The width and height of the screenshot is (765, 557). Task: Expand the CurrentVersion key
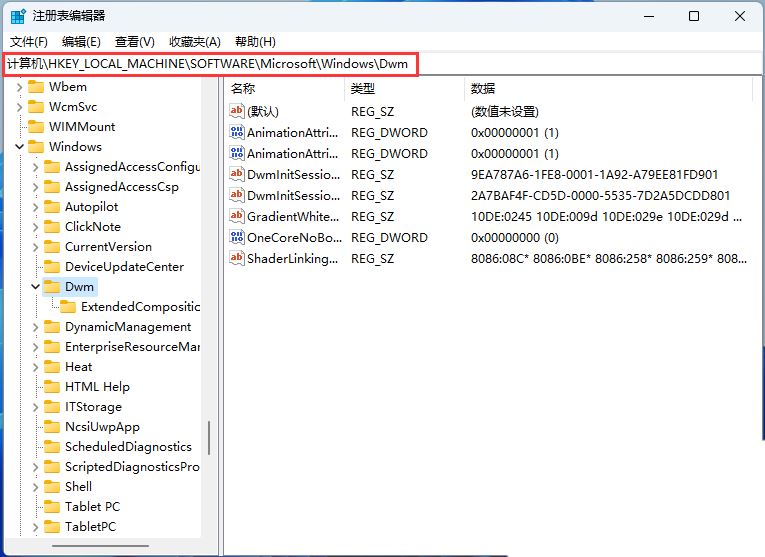pyautogui.click(x=36, y=247)
